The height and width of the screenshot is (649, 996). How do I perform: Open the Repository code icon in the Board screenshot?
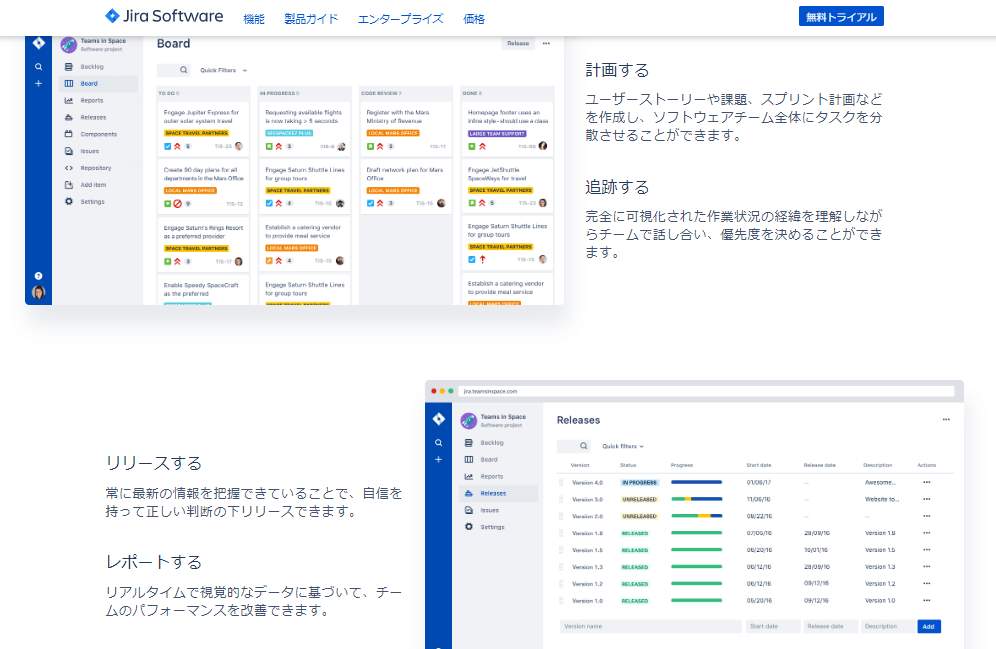click(69, 168)
